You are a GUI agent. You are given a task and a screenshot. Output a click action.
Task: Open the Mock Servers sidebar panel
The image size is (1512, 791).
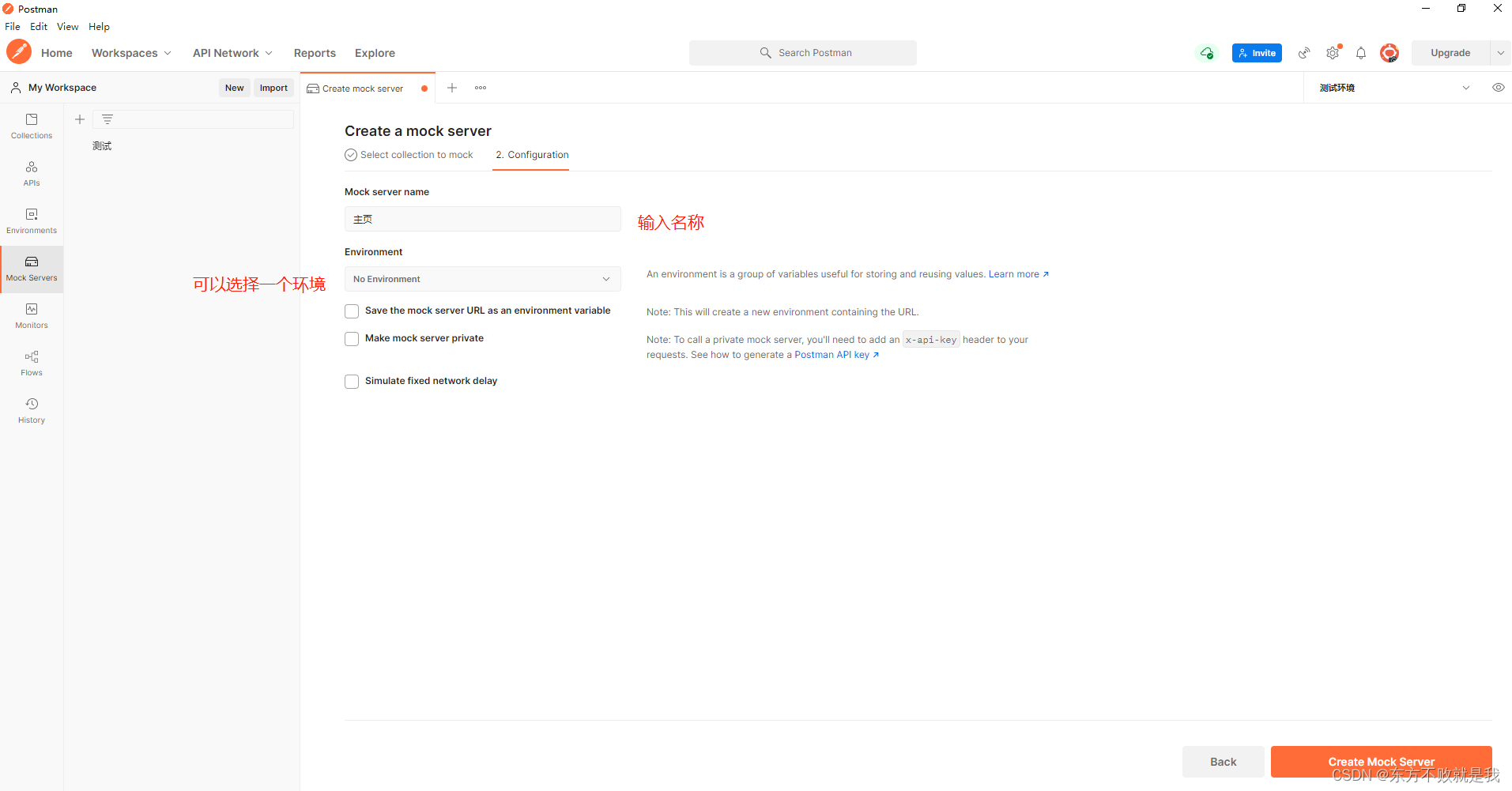(31, 269)
